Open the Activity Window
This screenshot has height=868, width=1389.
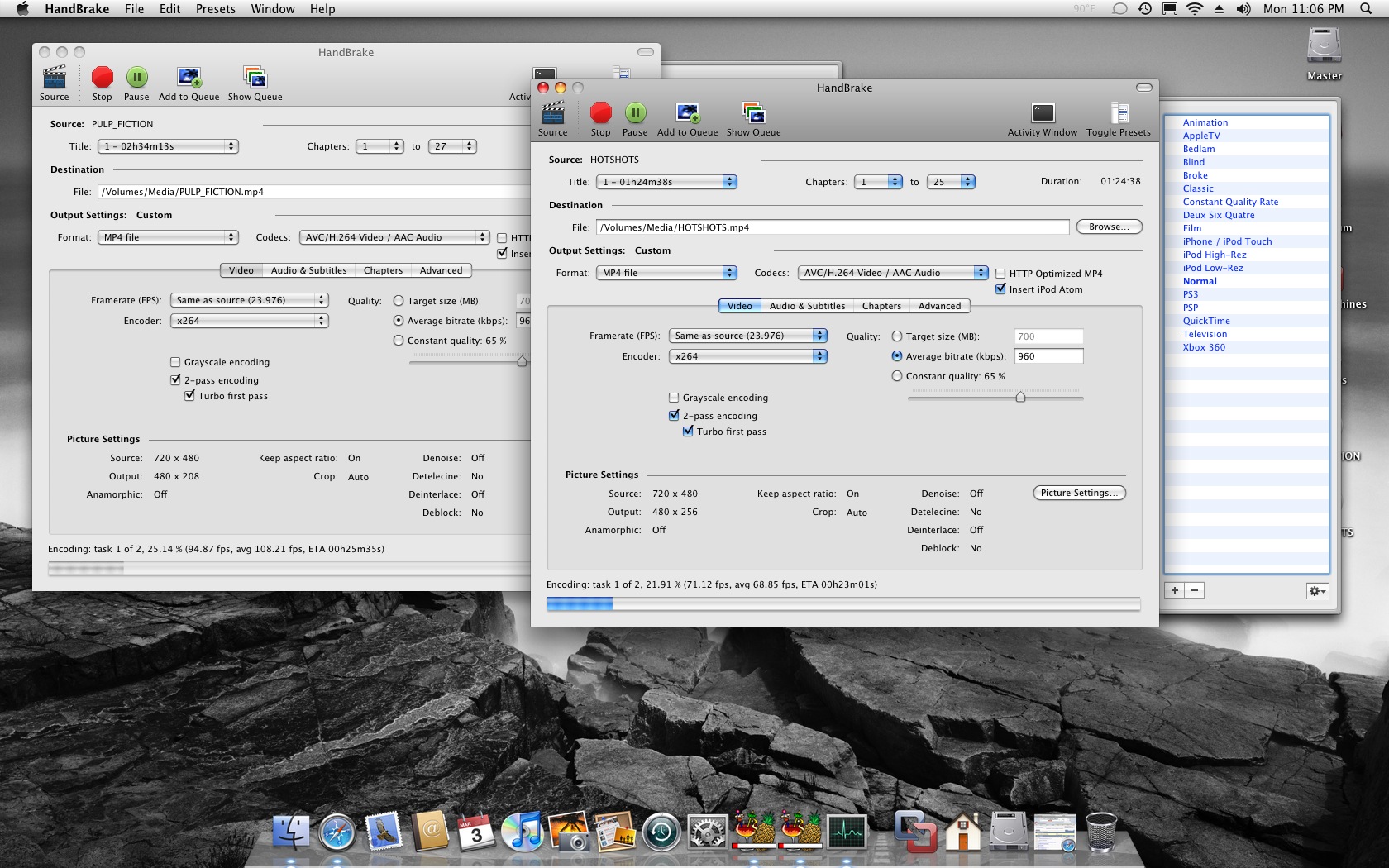1042,114
